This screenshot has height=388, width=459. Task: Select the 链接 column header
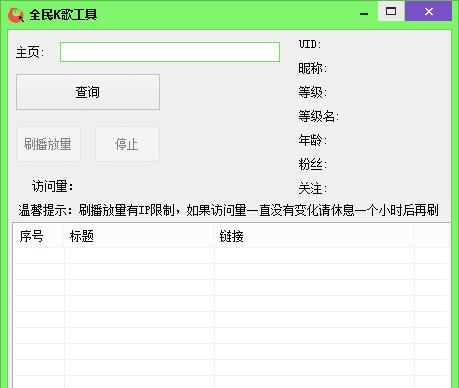coord(314,236)
